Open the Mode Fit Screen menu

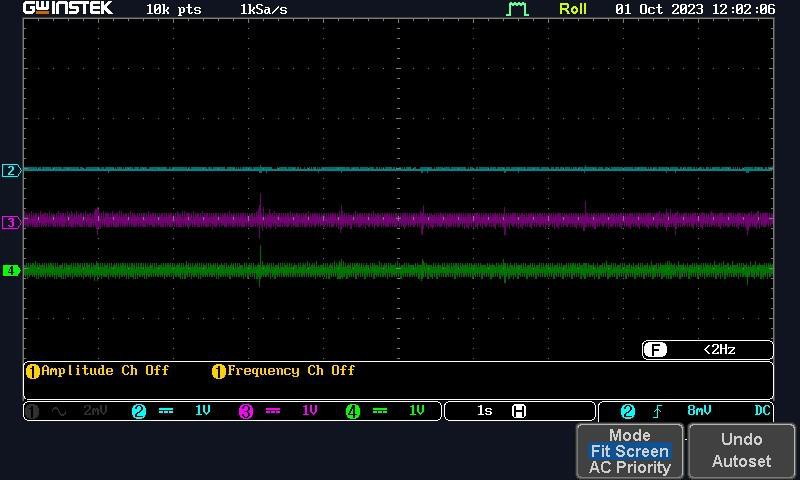coord(629,451)
